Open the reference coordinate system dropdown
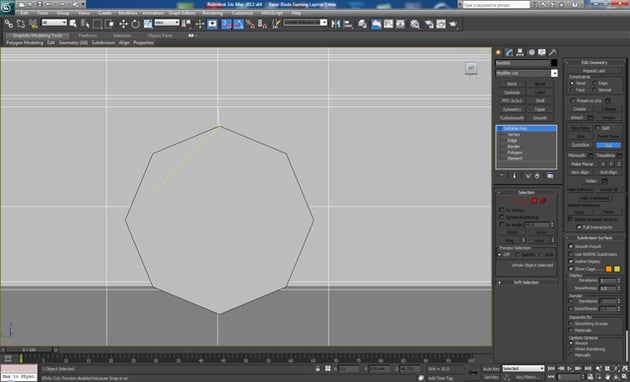Image resolution: width=630 pixels, height=382 pixels. [x=167, y=23]
